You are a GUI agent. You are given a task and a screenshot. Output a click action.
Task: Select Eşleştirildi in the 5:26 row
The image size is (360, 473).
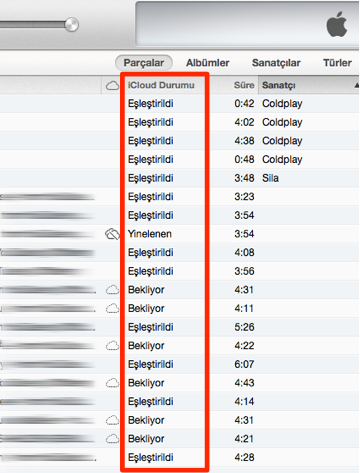point(151,327)
